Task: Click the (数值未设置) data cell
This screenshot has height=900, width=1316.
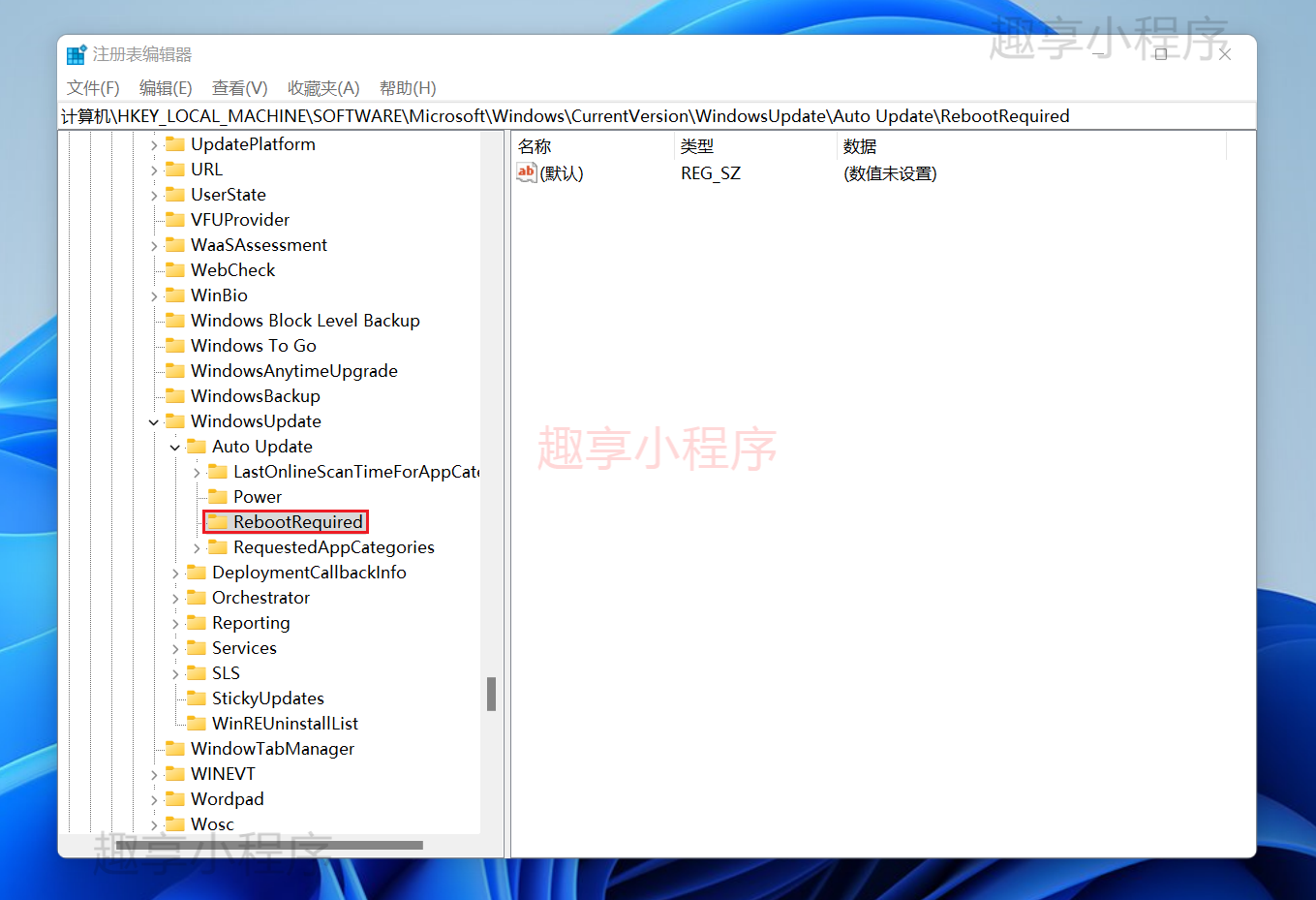Action: 890,173
